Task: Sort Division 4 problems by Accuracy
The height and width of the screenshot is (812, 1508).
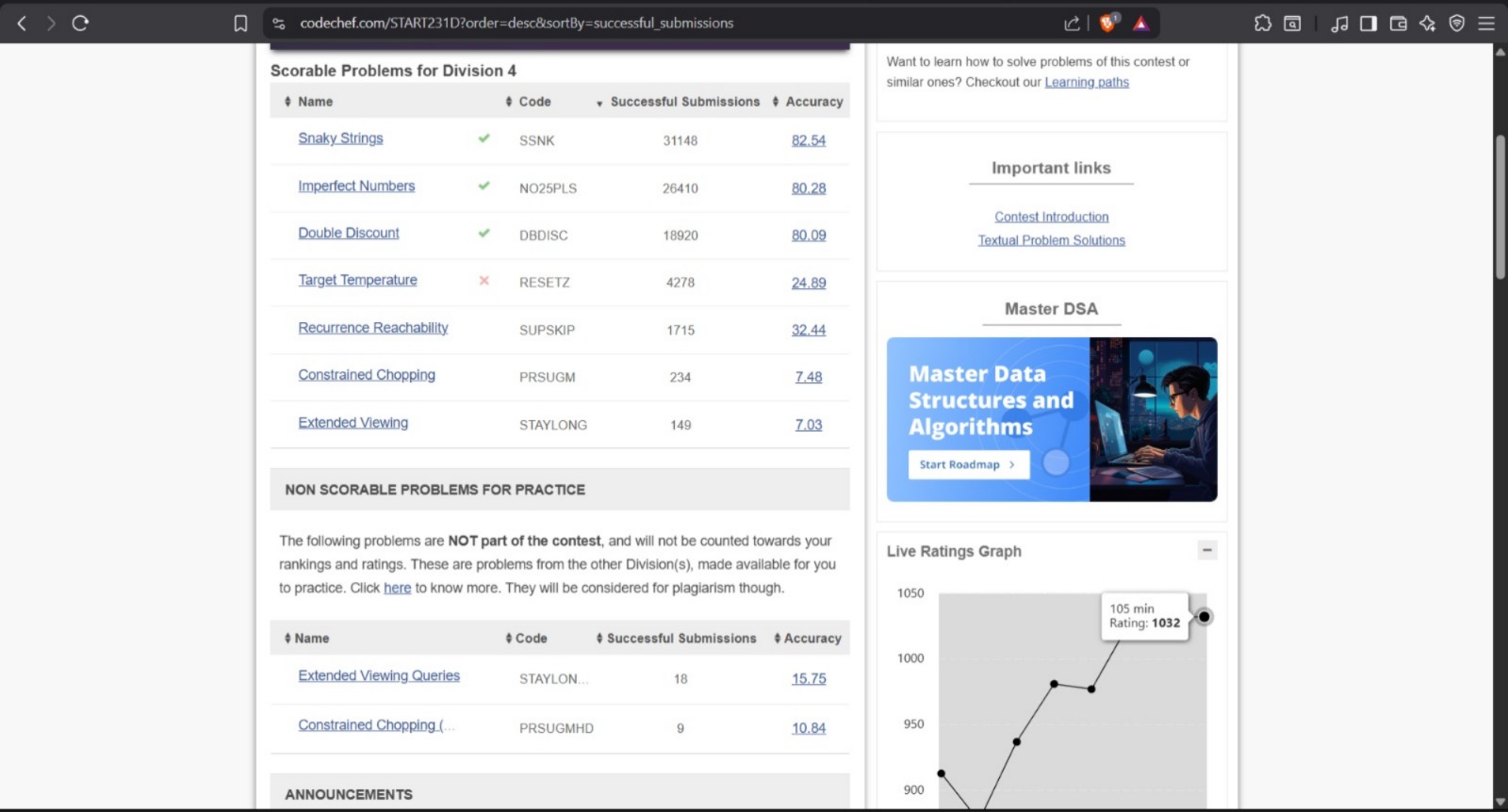Action: click(x=813, y=102)
